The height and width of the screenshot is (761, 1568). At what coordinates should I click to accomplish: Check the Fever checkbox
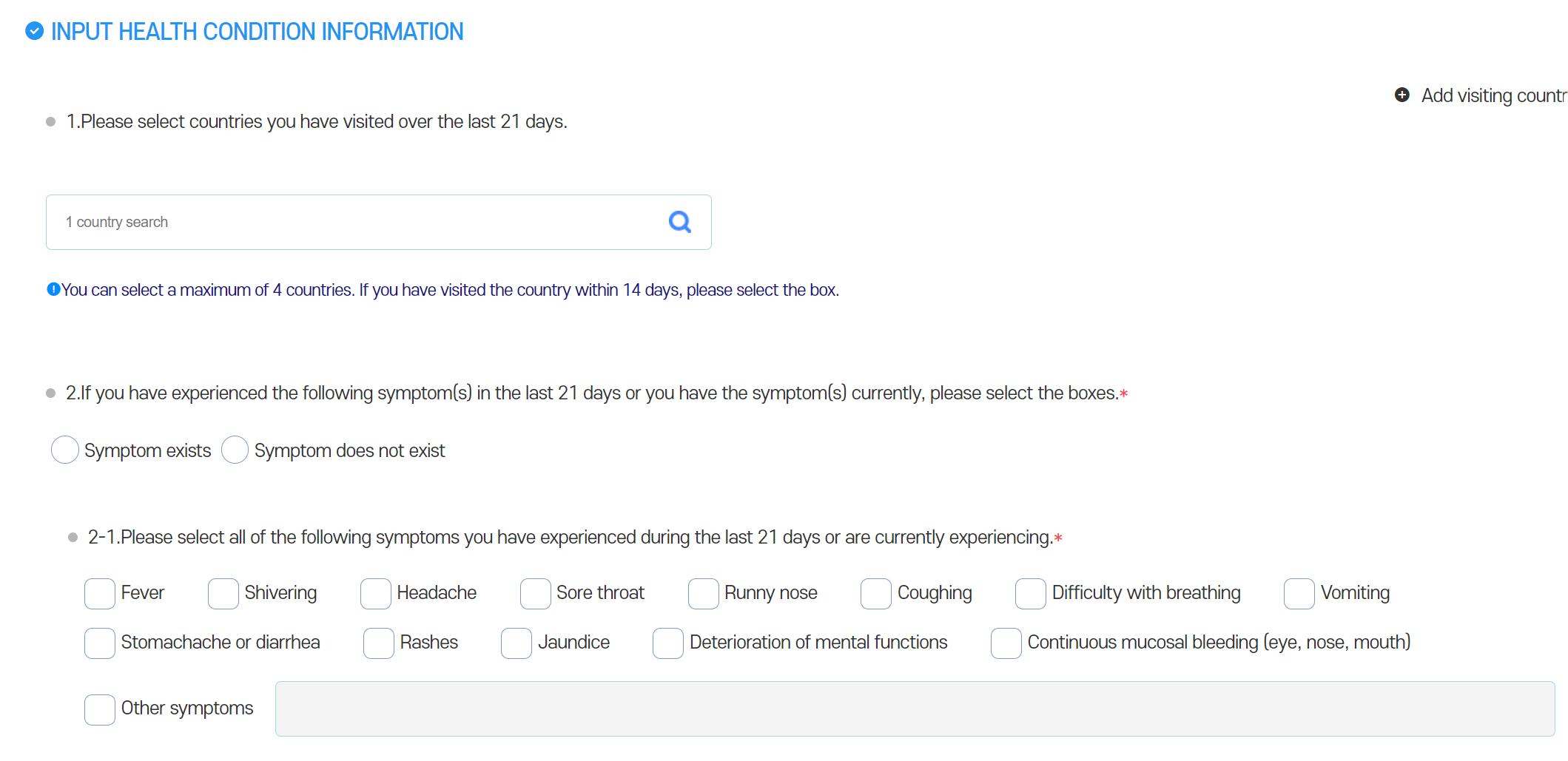100,593
